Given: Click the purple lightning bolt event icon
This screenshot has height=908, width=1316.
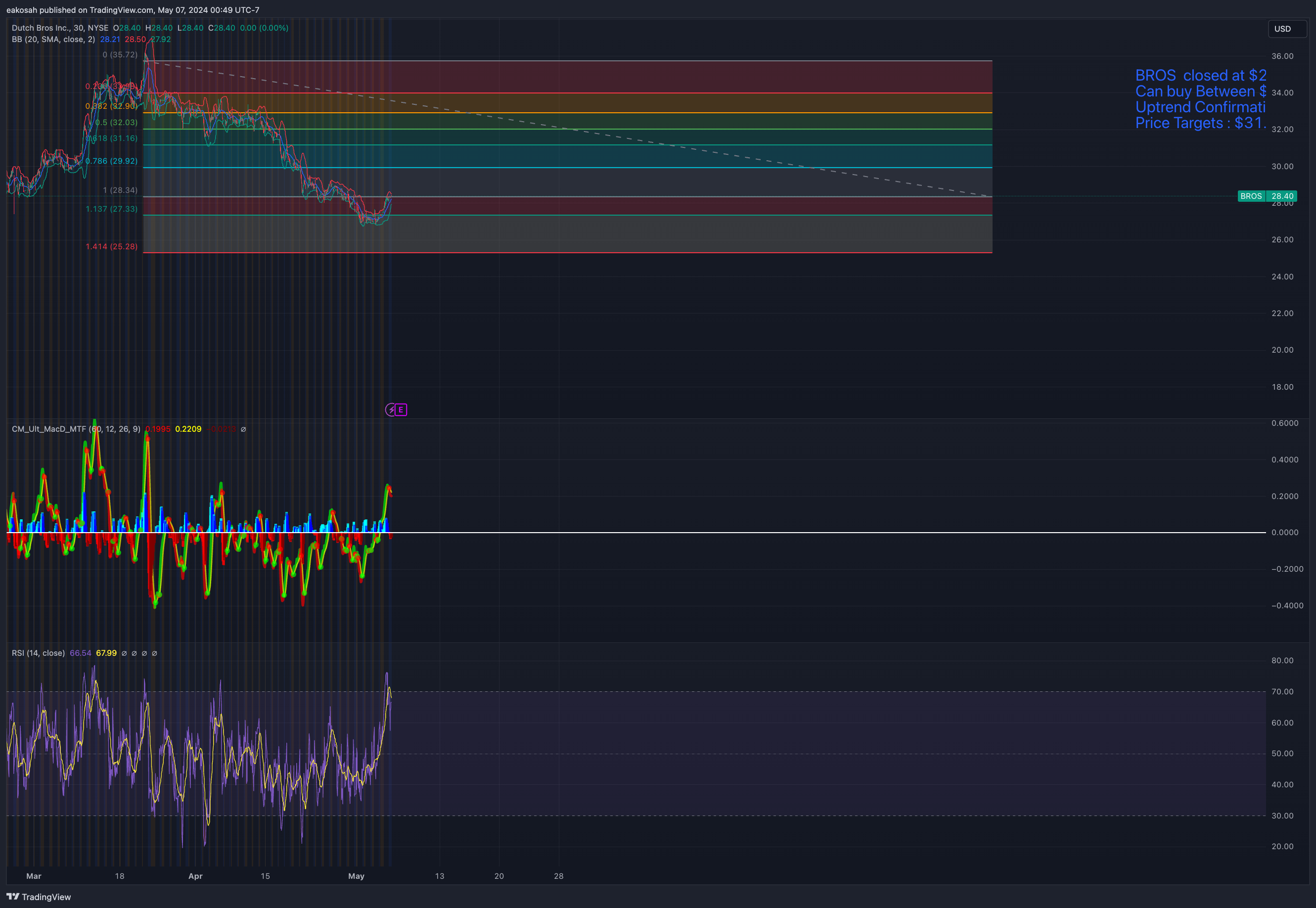Looking at the screenshot, I should (x=391, y=409).
